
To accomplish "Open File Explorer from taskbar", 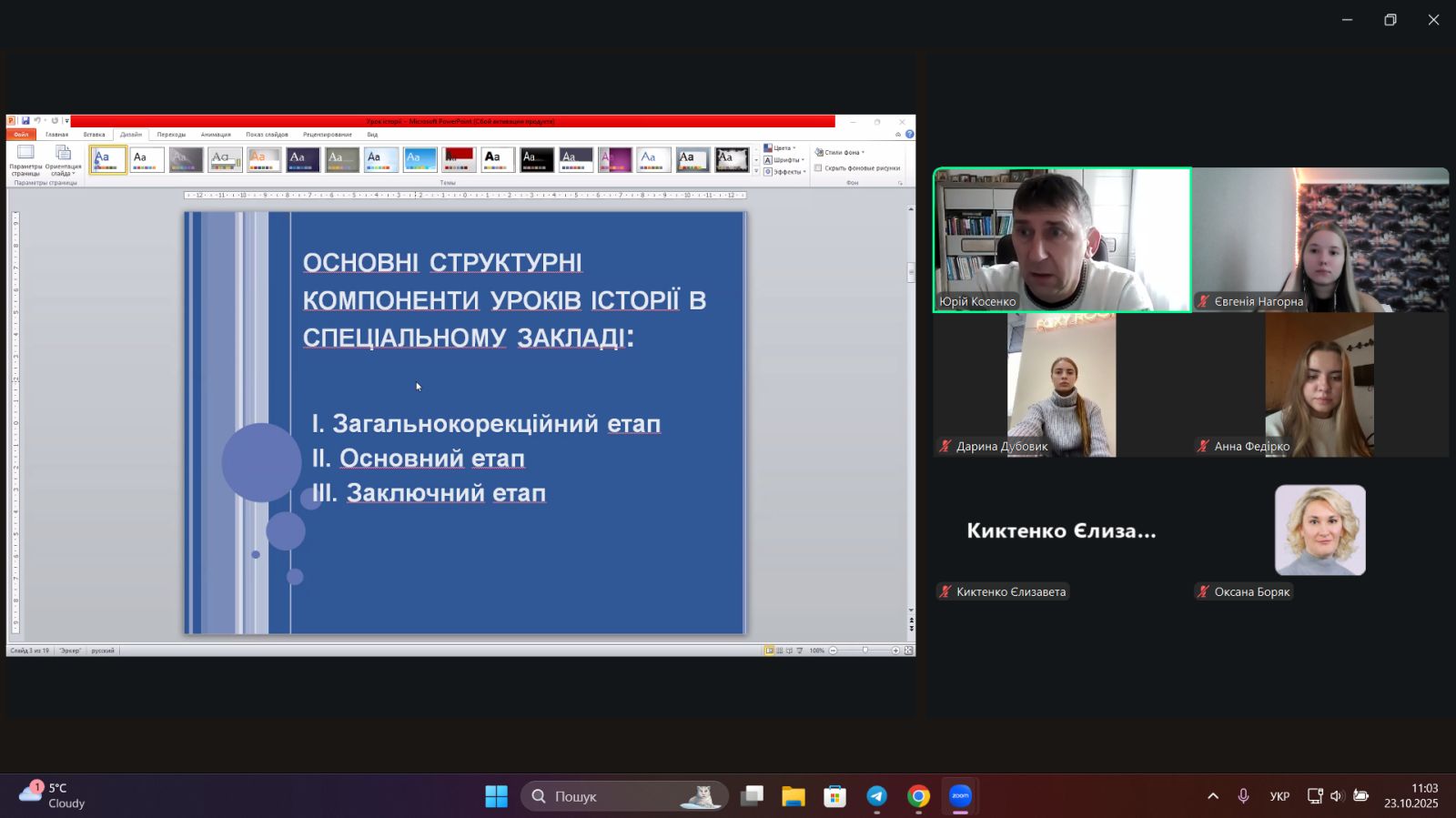I will (793, 796).
